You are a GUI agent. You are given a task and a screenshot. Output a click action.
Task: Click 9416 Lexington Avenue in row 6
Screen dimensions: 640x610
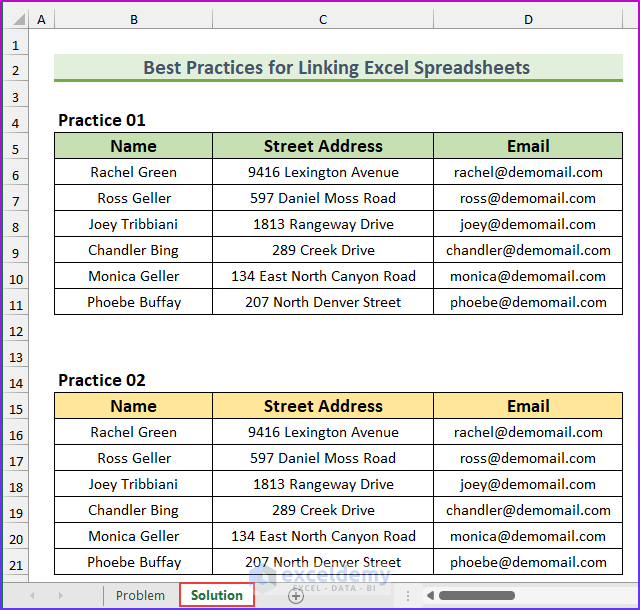pyautogui.click(x=323, y=172)
